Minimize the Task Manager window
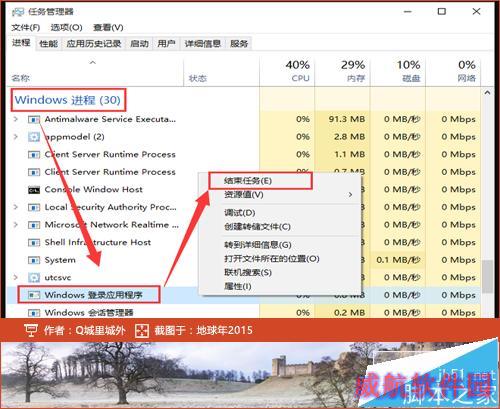The image size is (500, 409). click(x=407, y=12)
